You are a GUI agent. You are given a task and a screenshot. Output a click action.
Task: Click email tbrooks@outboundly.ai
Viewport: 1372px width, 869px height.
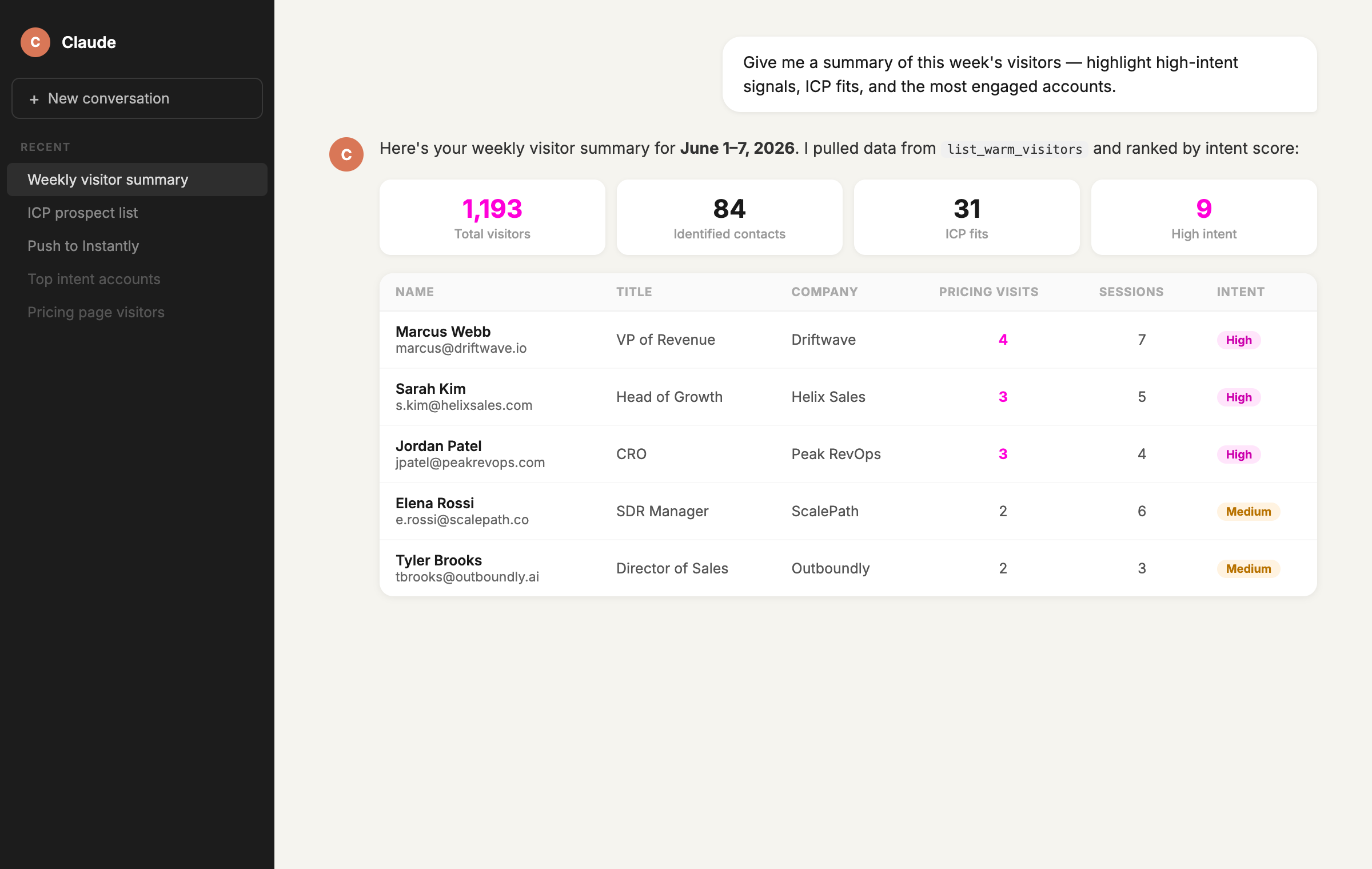(467, 577)
